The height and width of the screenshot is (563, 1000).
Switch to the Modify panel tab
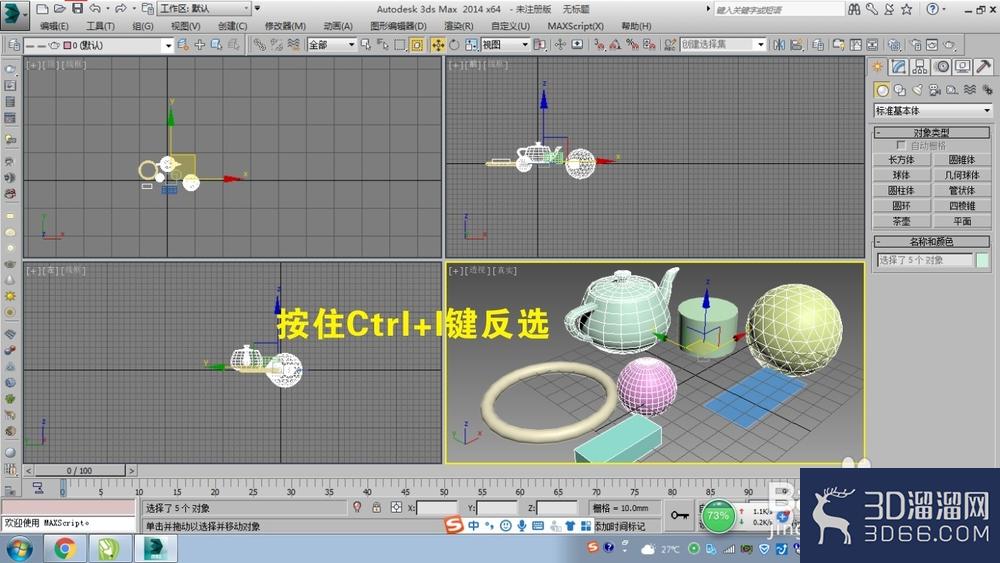pyautogui.click(x=899, y=66)
